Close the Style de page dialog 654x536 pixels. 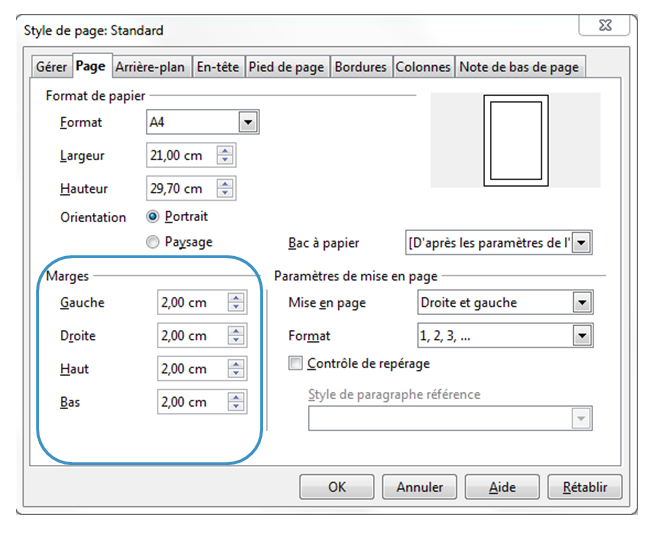tap(604, 25)
